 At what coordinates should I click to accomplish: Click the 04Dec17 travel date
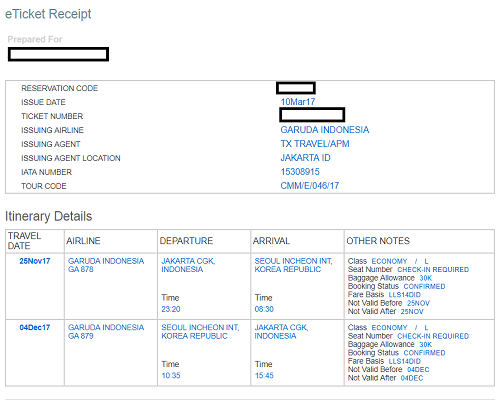(35, 327)
